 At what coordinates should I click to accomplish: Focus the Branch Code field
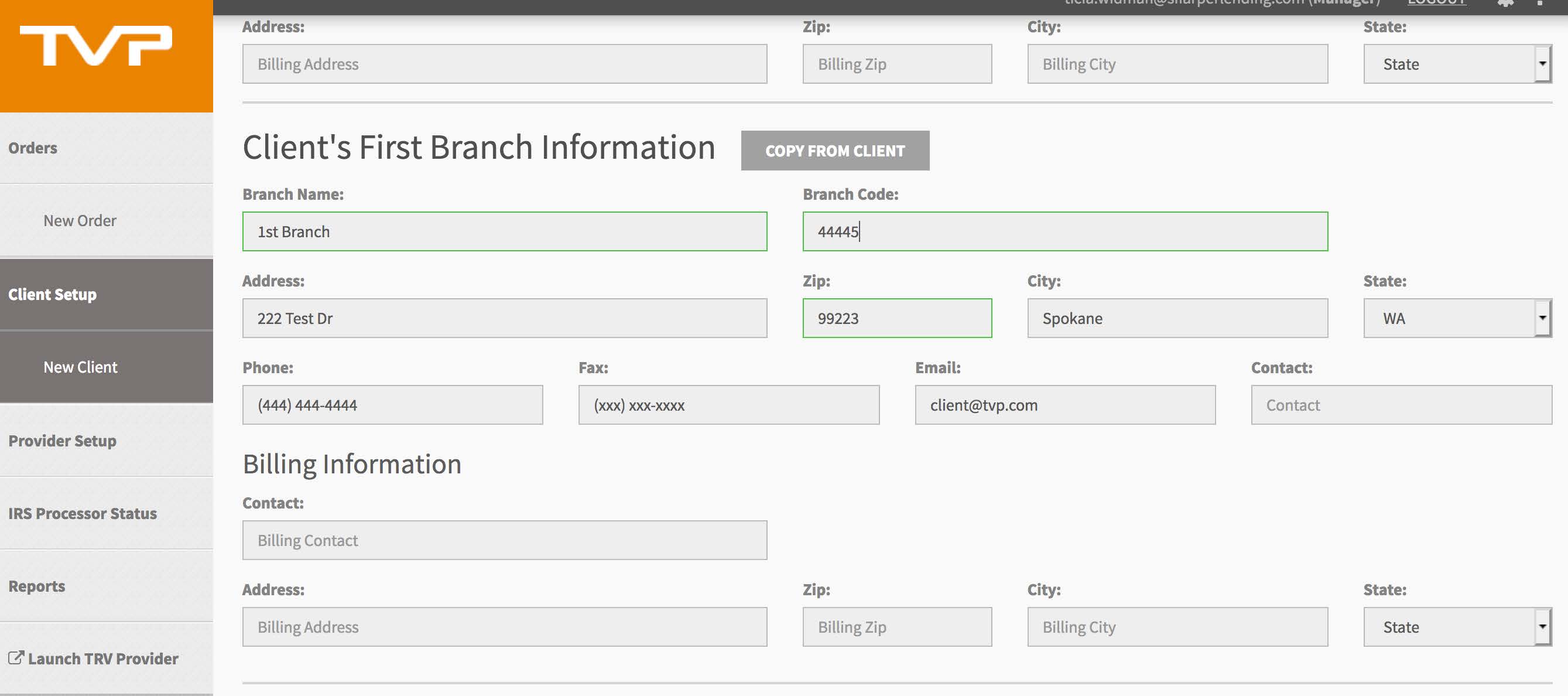(1064, 232)
